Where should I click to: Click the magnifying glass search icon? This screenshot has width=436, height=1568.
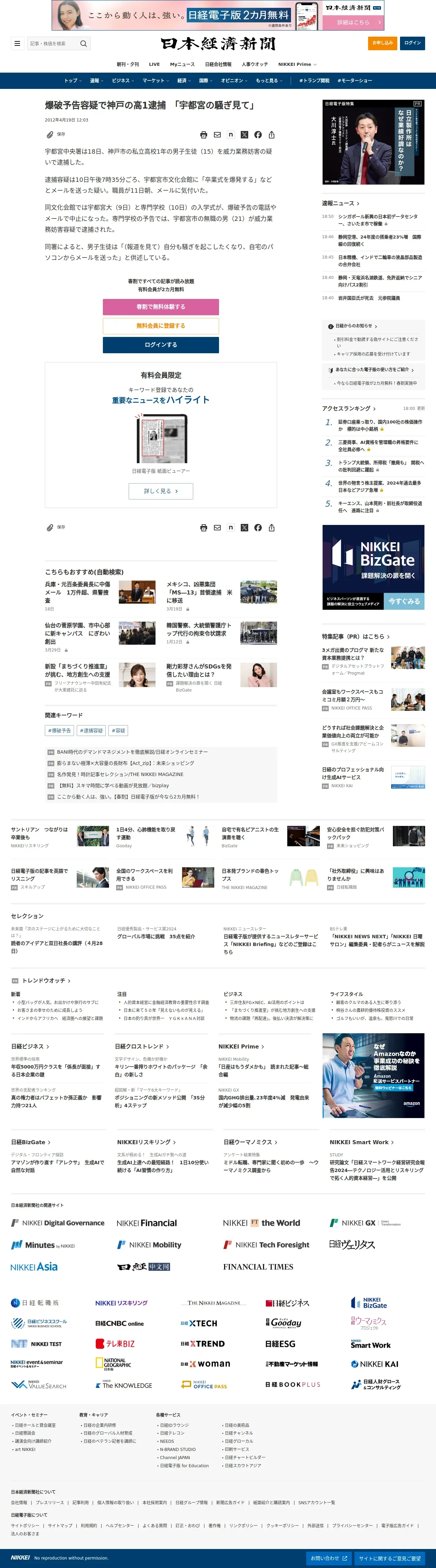coord(84,43)
